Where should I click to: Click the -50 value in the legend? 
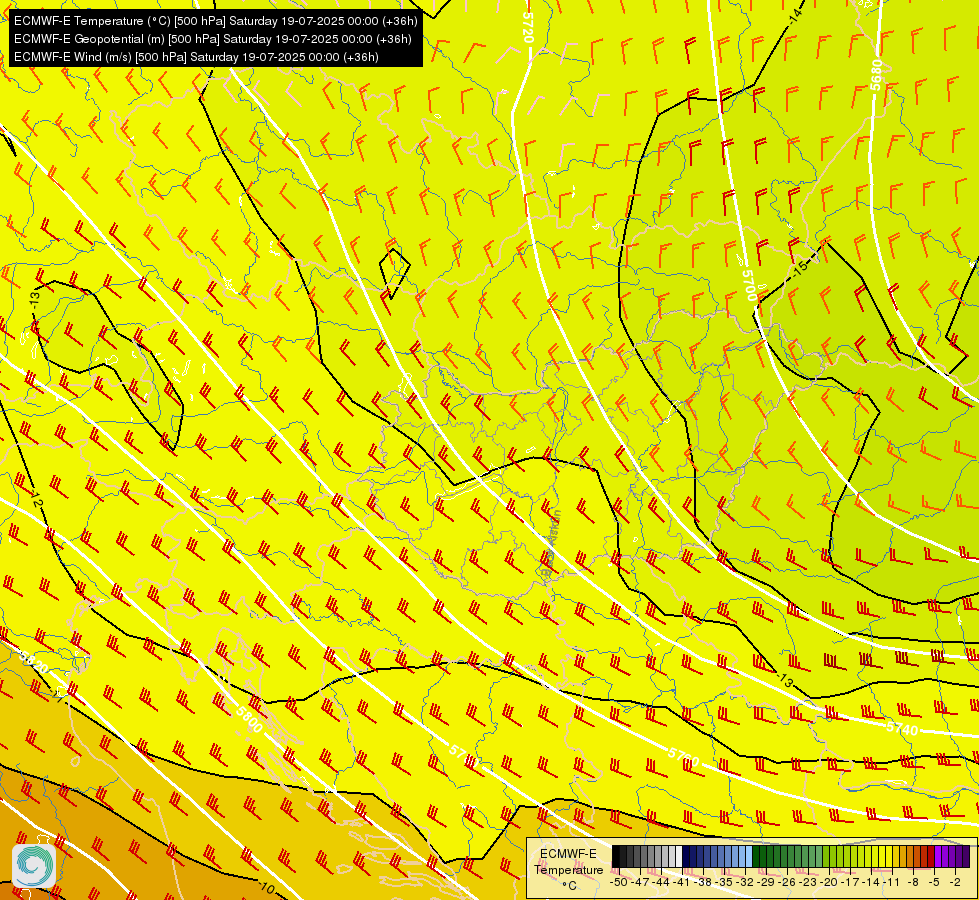(x=619, y=882)
